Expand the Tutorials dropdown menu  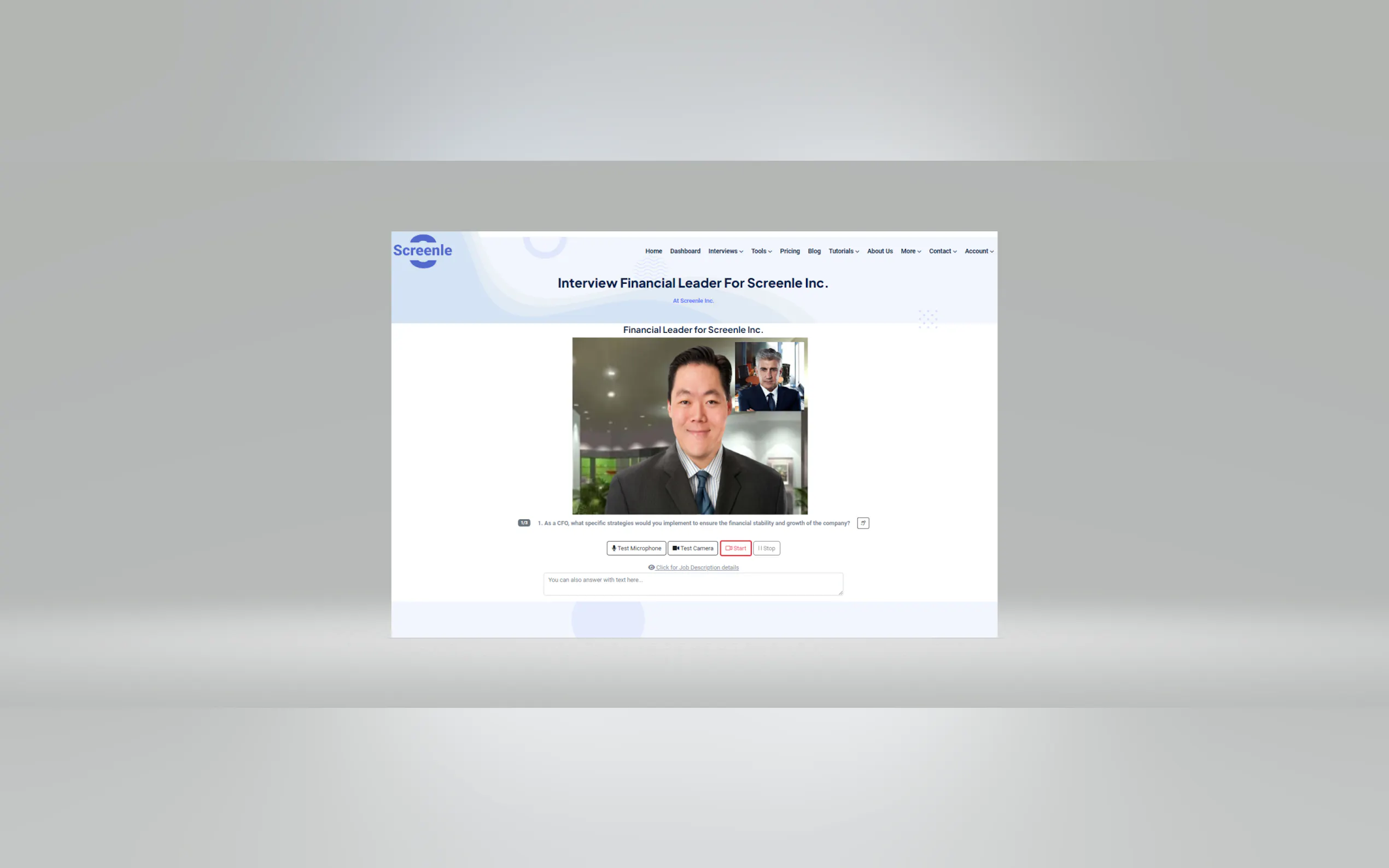pos(843,251)
